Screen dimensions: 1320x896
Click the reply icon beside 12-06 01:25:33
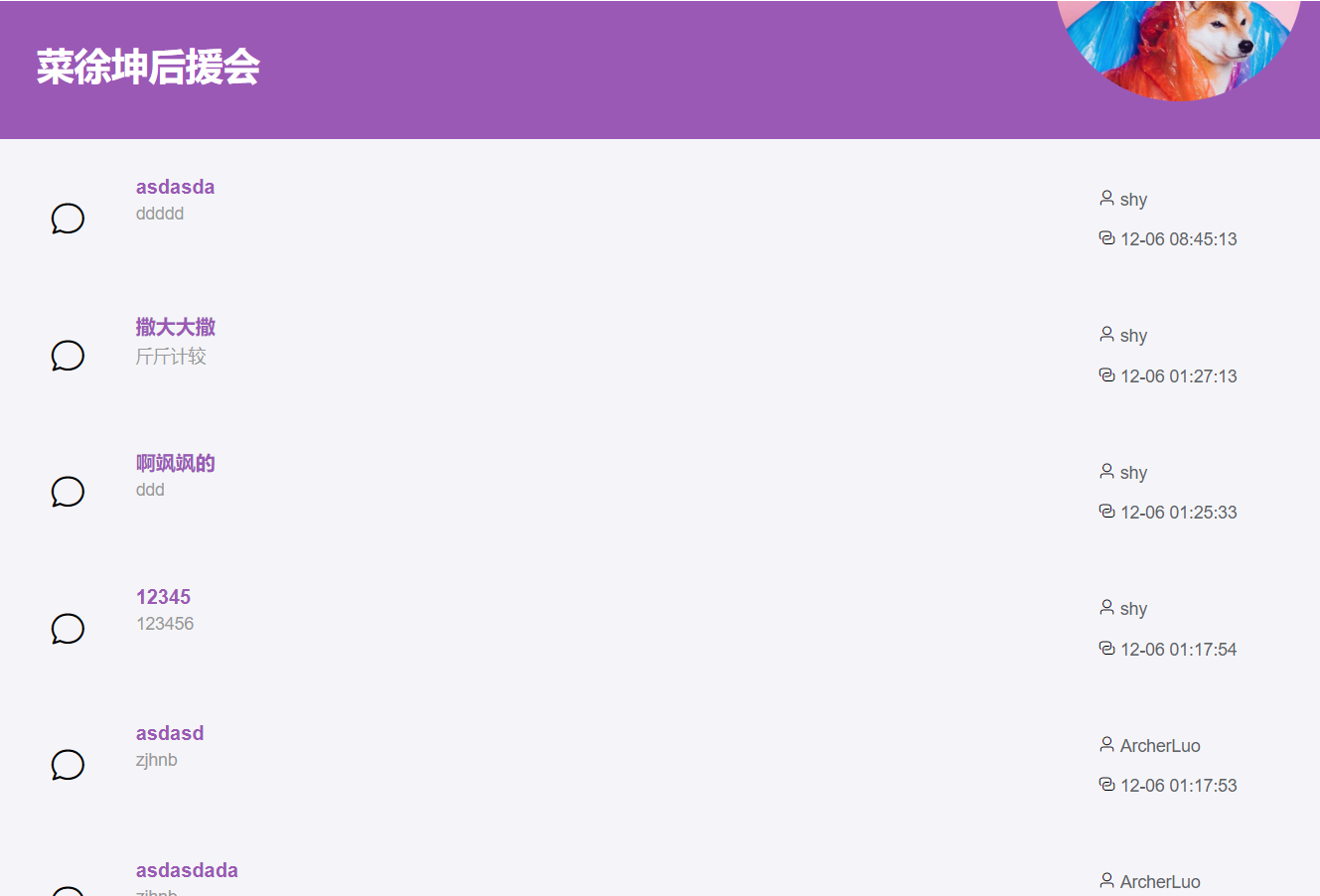tap(1106, 512)
